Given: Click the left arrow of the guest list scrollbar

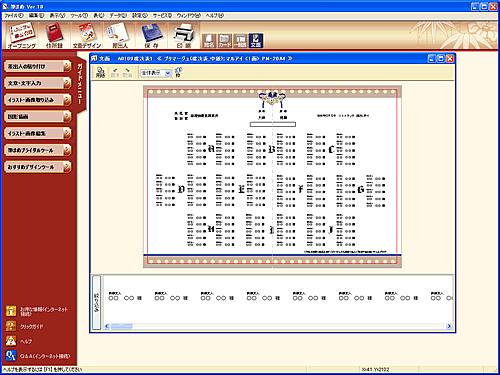Looking at the screenshot, I should coord(107,326).
